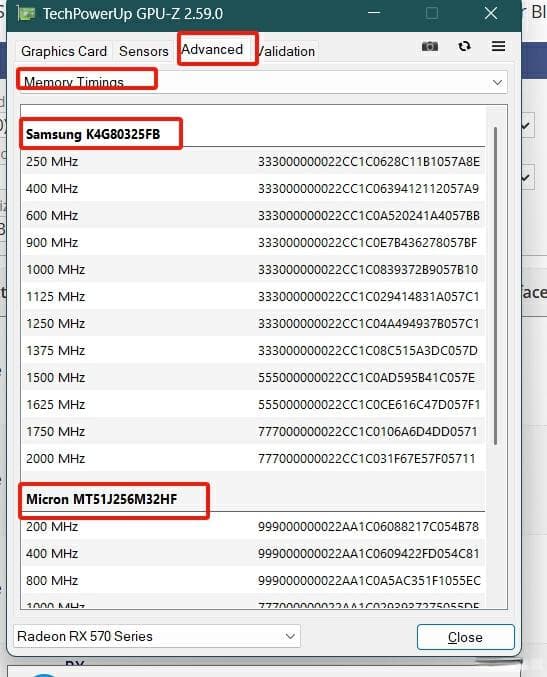Click the refresh icon in GPU-Z

point(465,46)
